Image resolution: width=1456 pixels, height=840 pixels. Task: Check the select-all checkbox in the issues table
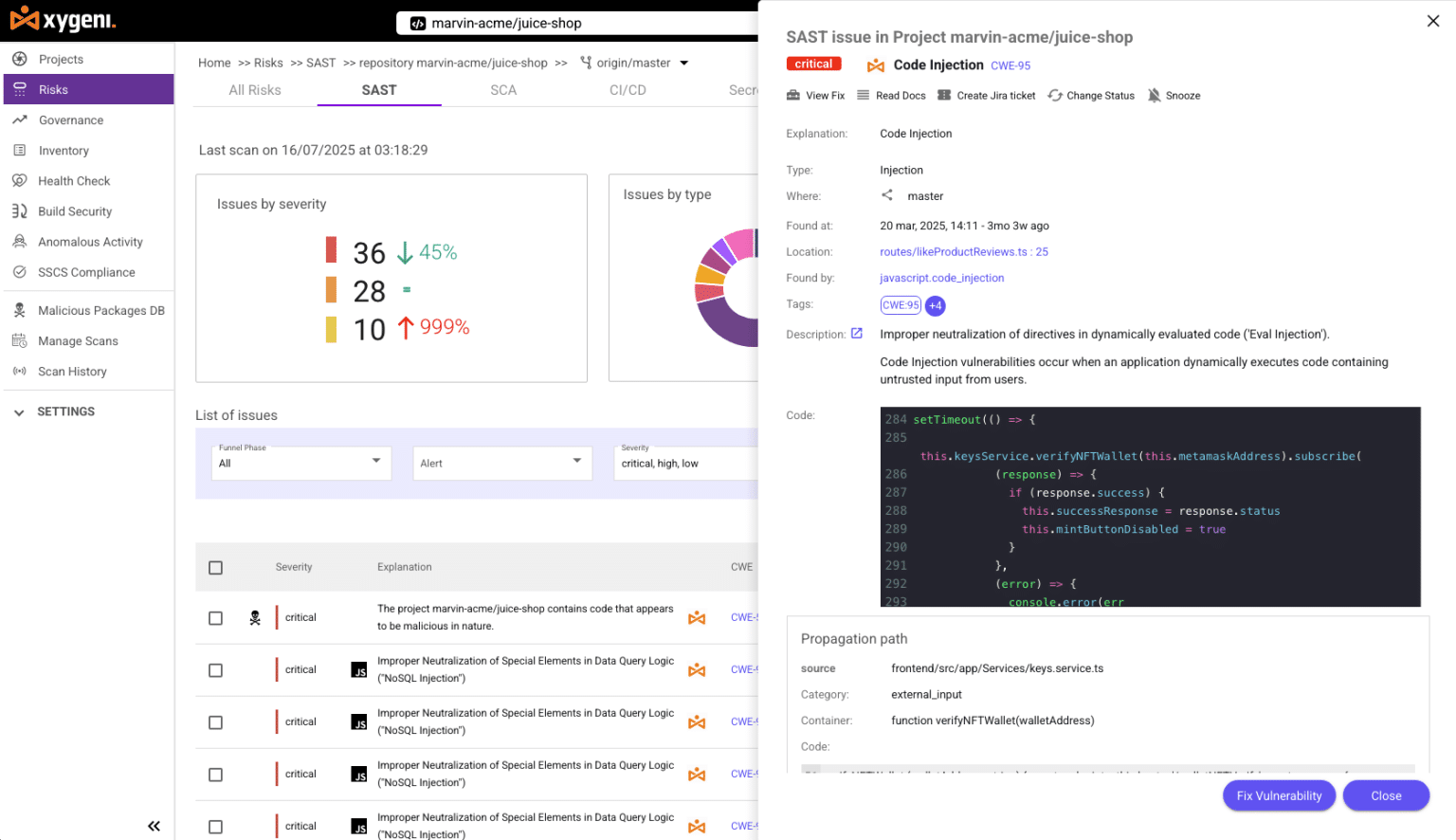215,567
